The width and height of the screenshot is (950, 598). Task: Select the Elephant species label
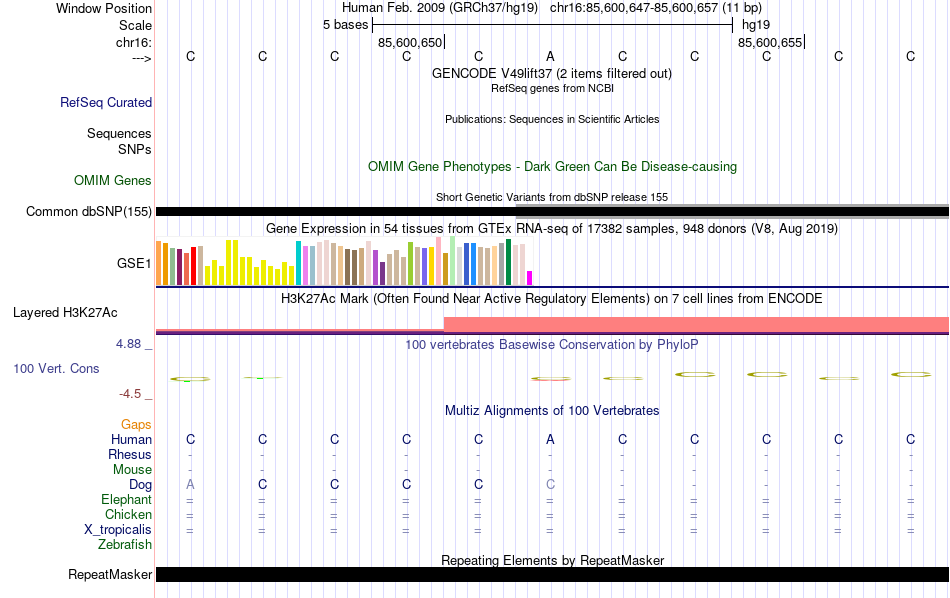(126, 499)
